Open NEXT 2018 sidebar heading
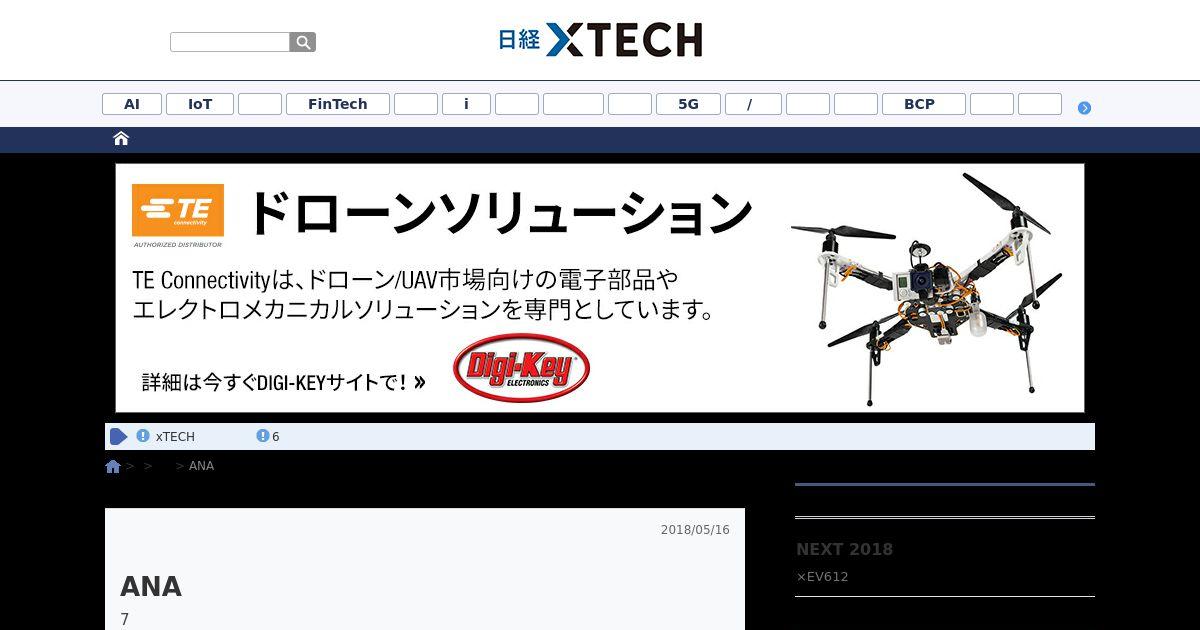The image size is (1200, 630). pyautogui.click(x=844, y=549)
